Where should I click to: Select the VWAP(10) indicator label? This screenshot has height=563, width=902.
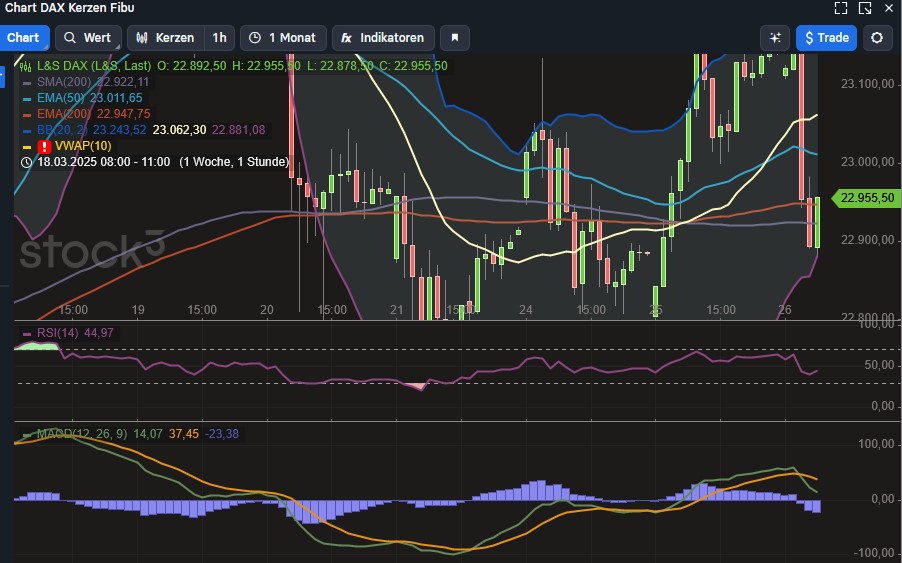pyautogui.click(x=83, y=146)
